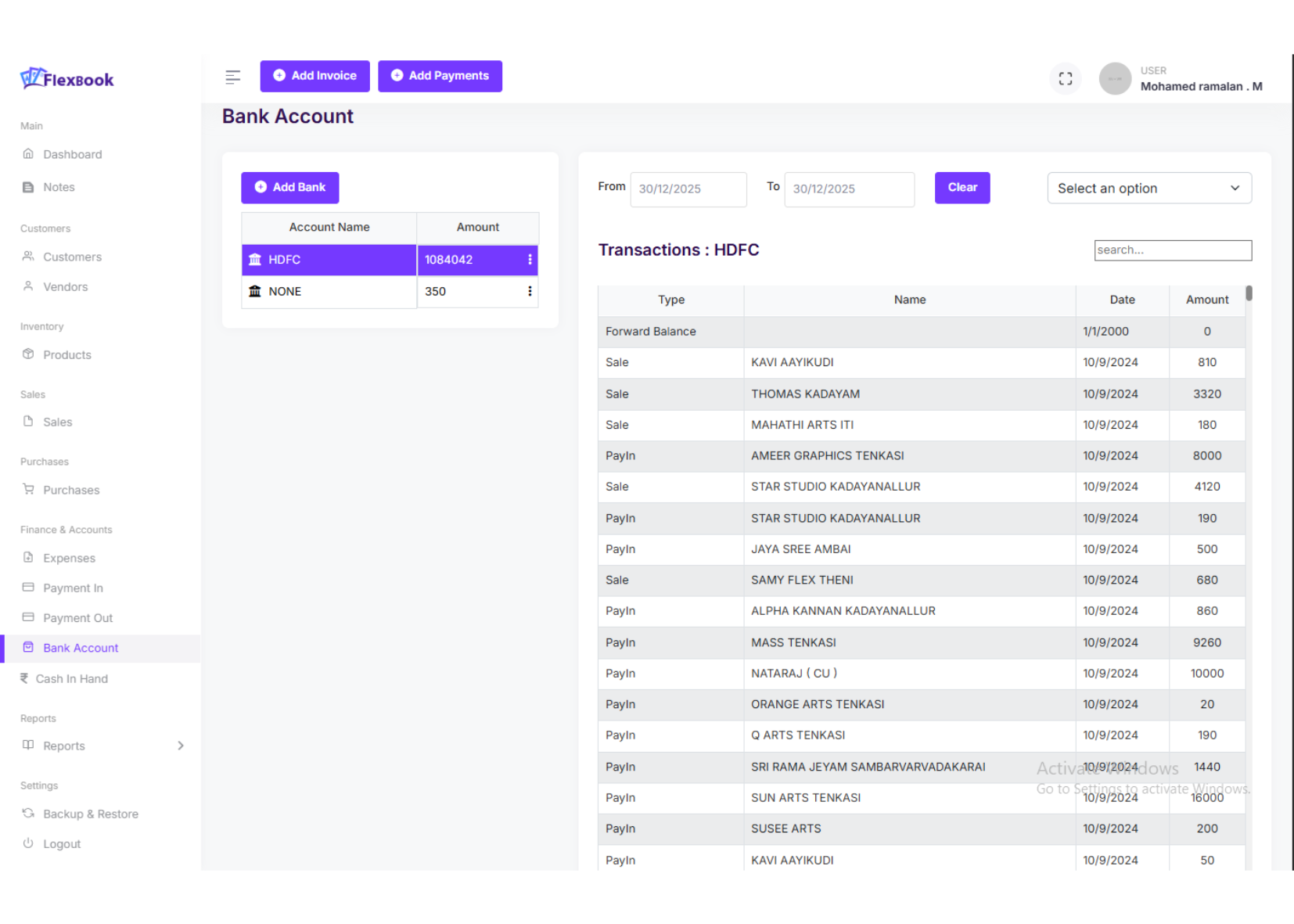1294x924 pixels.
Task: Expand the Reports submenu chevron
Action: 181,746
